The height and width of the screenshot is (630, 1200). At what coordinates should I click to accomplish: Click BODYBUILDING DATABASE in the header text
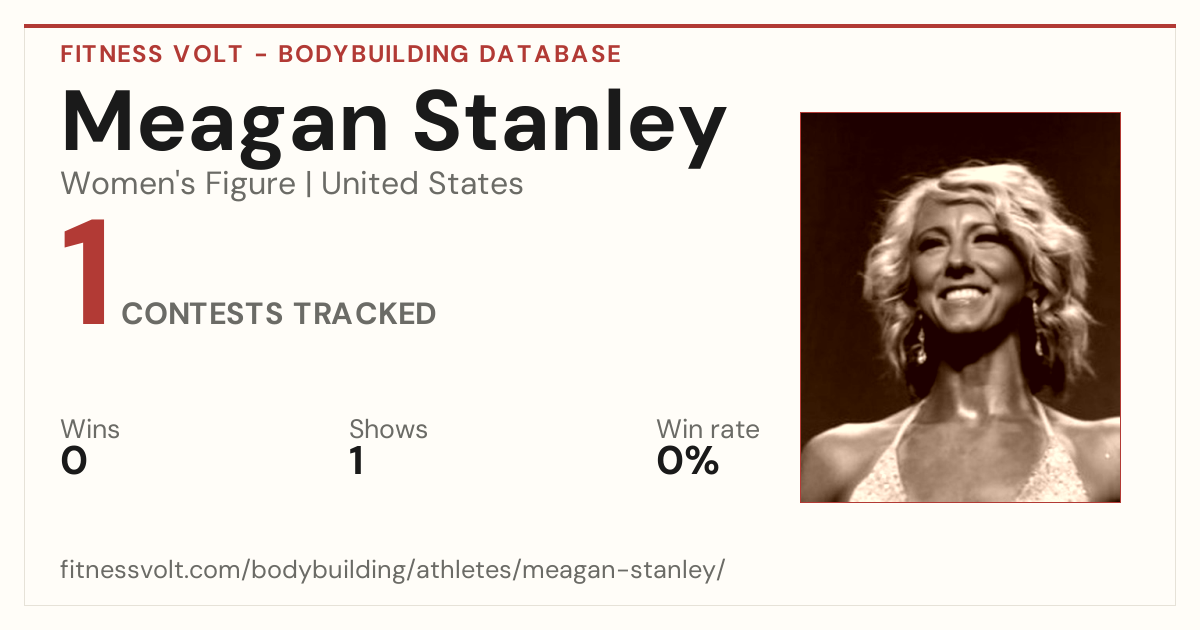(x=450, y=54)
